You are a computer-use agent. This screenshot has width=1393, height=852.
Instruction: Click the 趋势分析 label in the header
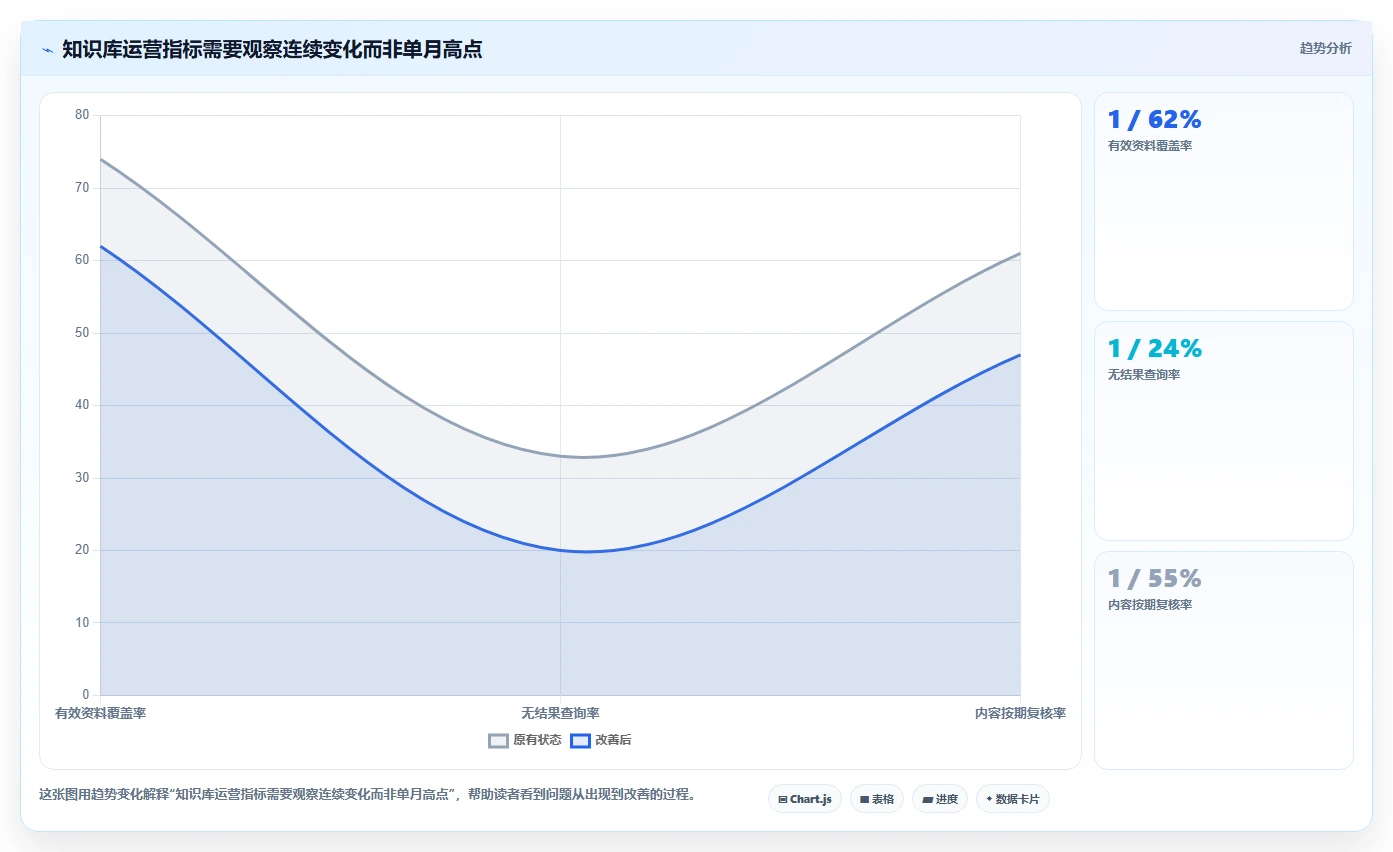click(x=1325, y=48)
